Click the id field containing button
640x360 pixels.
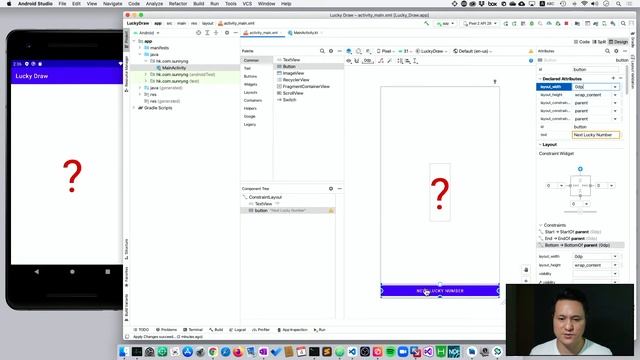(596, 69)
